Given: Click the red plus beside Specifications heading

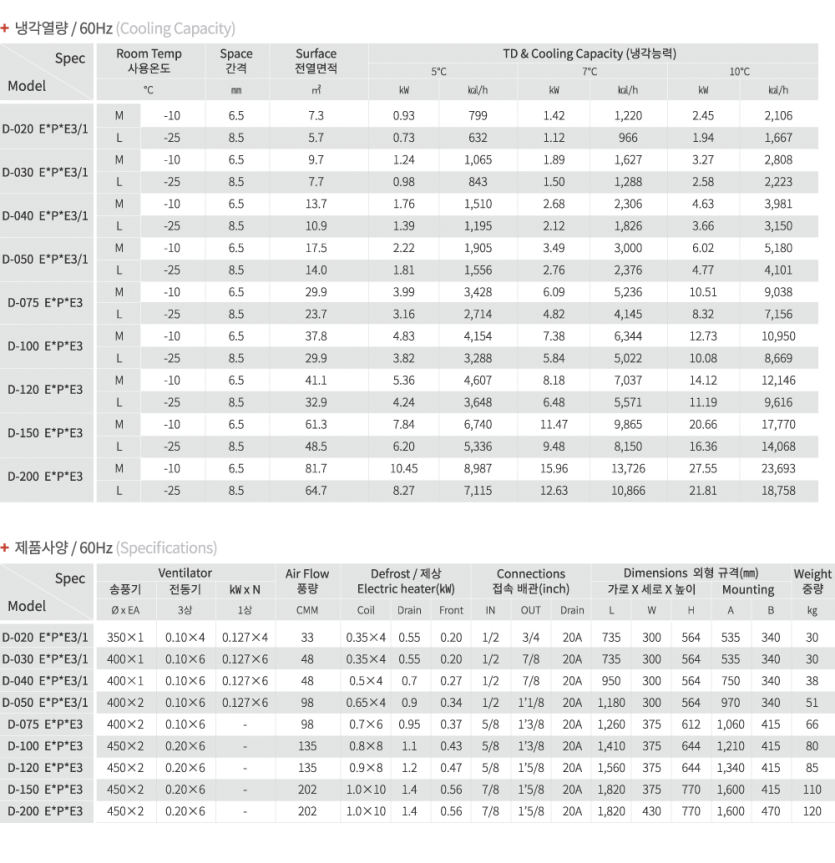Looking at the screenshot, I should (6, 548).
